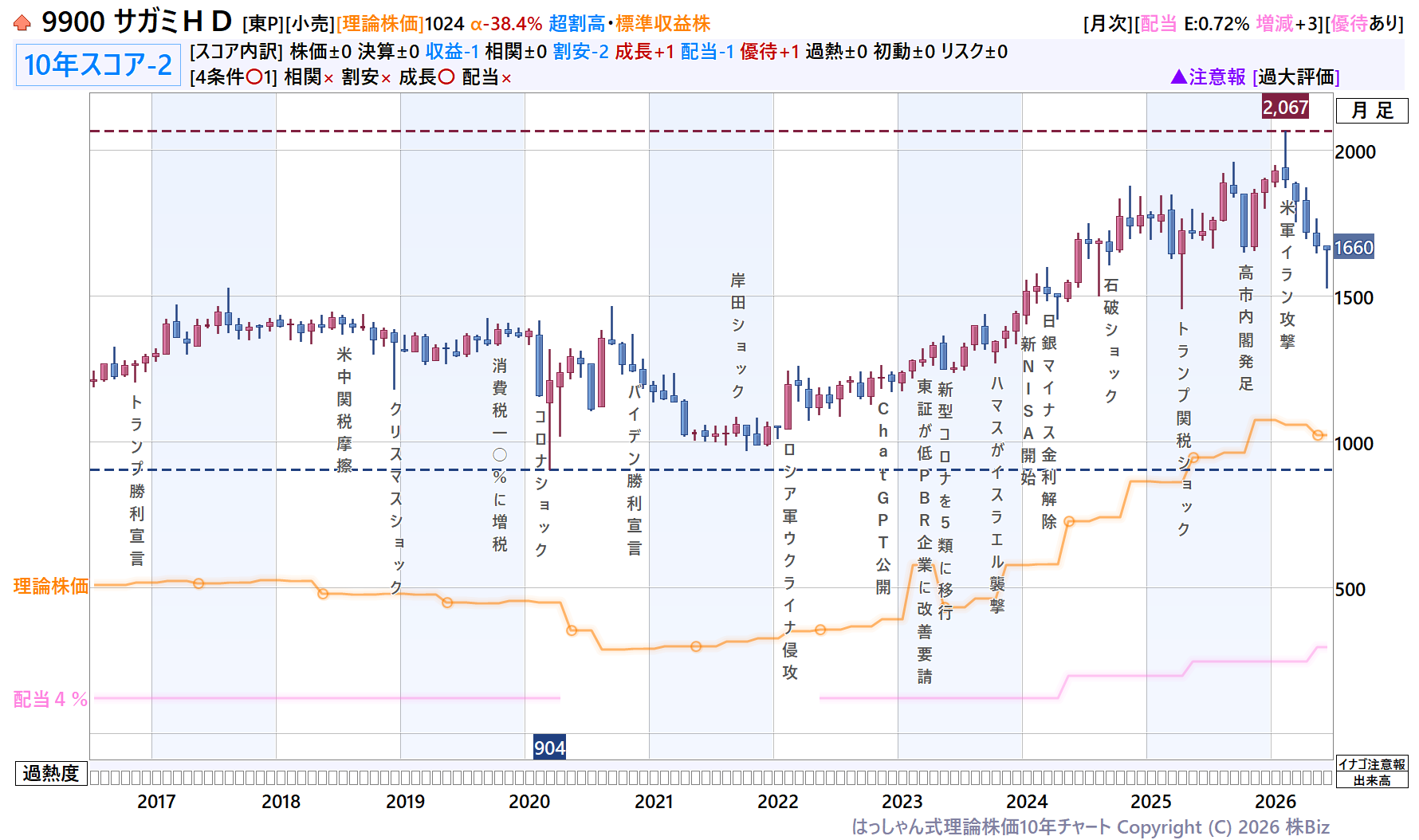Viewport: 1419px width, 840px height.
Task: Click the 1500 price axis label
Action: (x=1355, y=298)
